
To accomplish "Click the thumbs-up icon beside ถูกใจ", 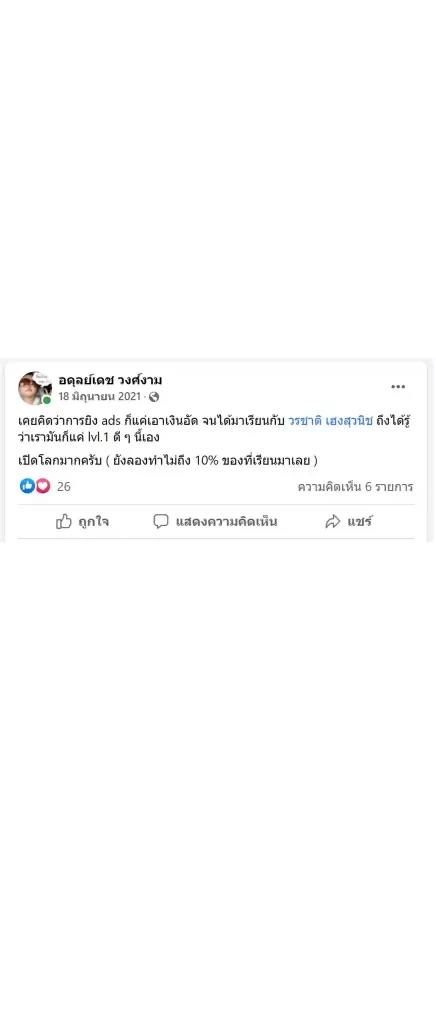I will click(x=64, y=521).
